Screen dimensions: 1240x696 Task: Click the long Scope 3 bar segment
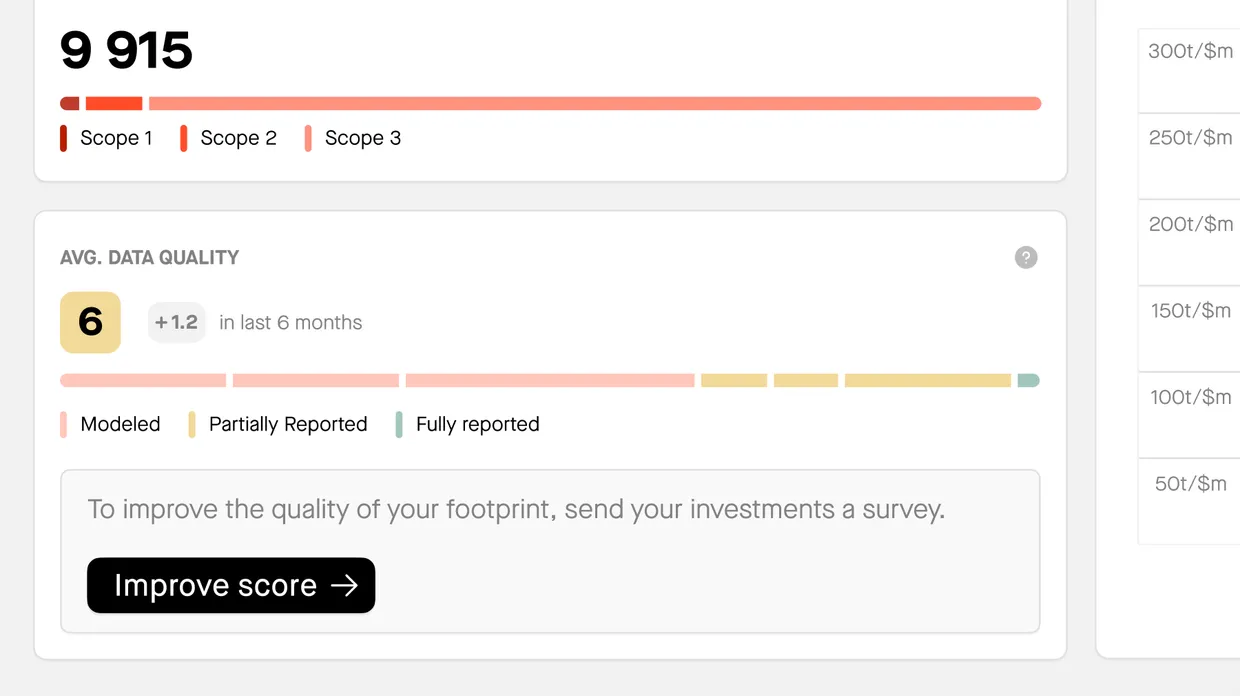[x=595, y=104]
